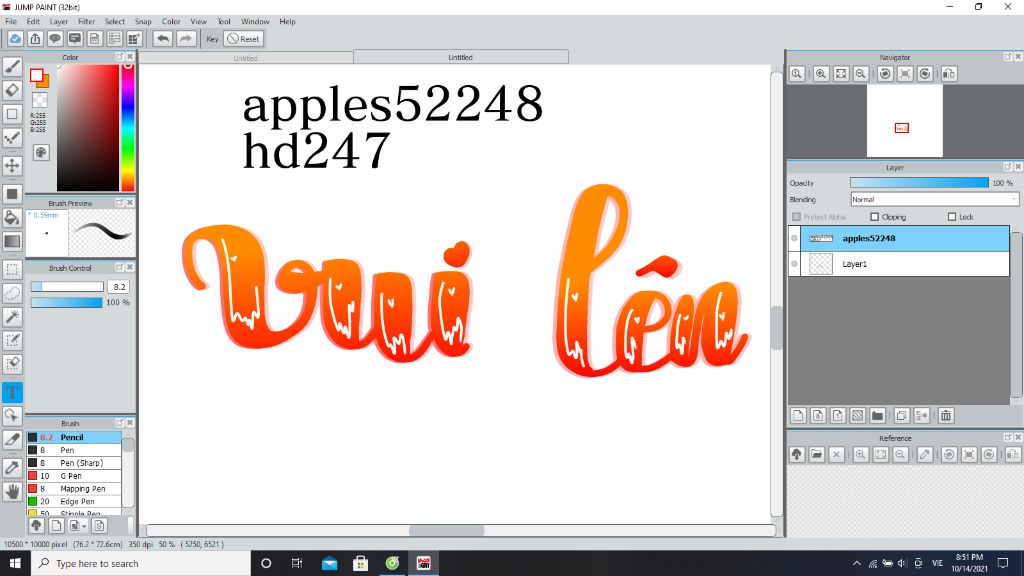Open the color palette icon in Color panel
Image resolution: width=1024 pixels, height=576 pixels.
tap(40, 152)
